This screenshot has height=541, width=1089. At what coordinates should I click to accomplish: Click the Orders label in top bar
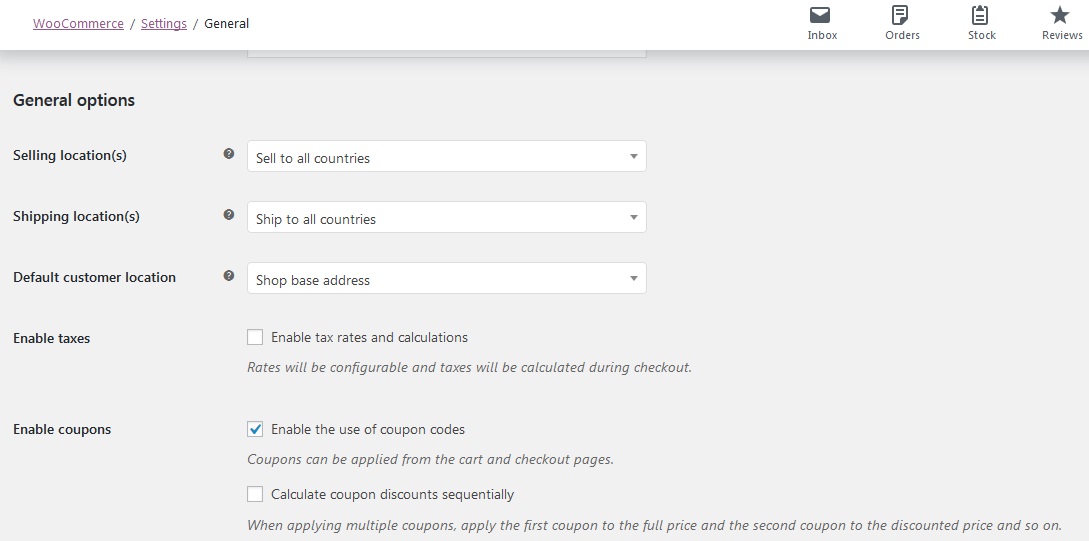click(902, 35)
